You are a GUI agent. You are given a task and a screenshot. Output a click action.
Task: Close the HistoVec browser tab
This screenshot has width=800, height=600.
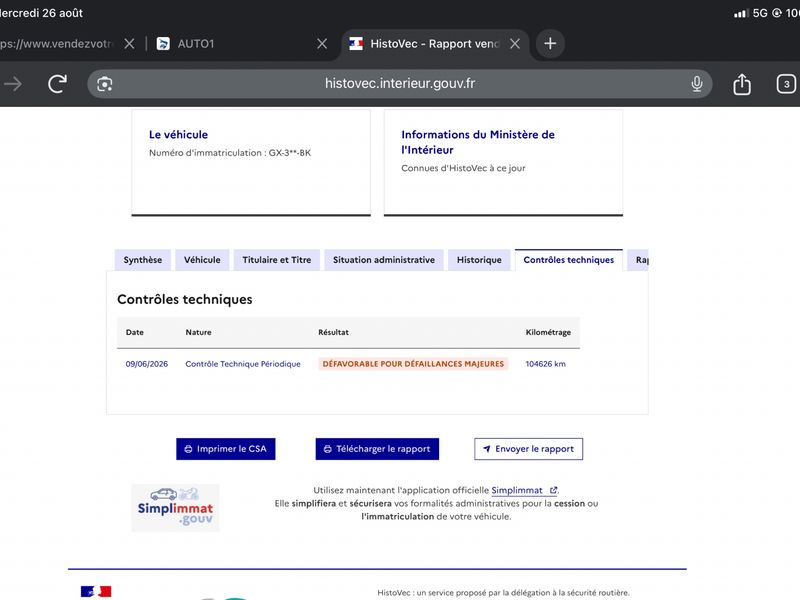[515, 44]
